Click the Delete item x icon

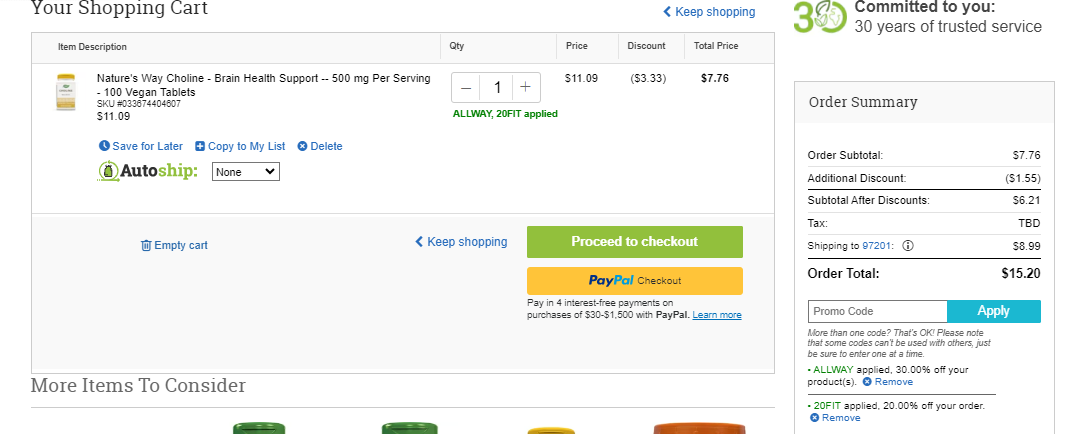click(x=302, y=146)
